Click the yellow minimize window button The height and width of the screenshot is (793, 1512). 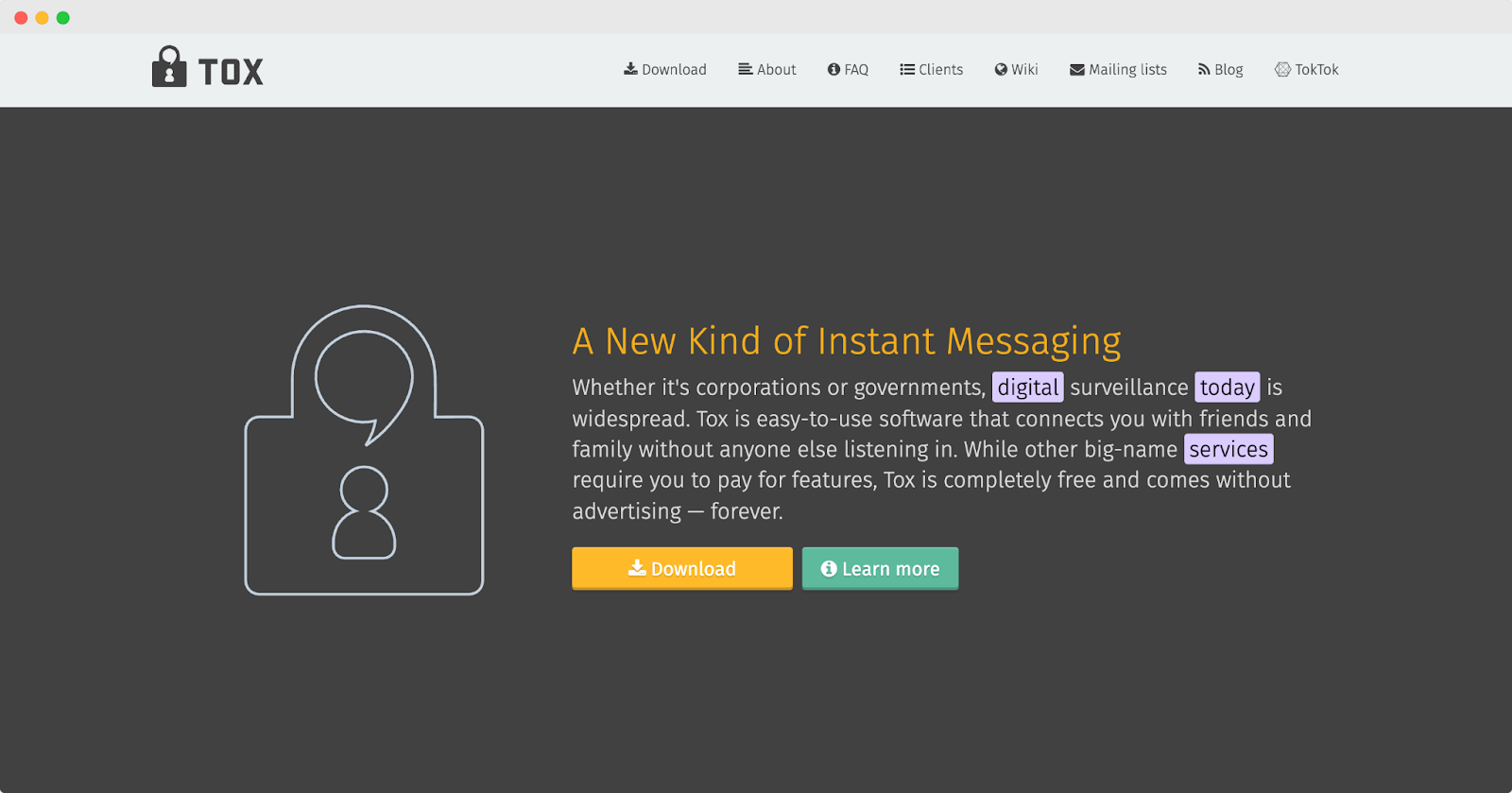coord(42,18)
